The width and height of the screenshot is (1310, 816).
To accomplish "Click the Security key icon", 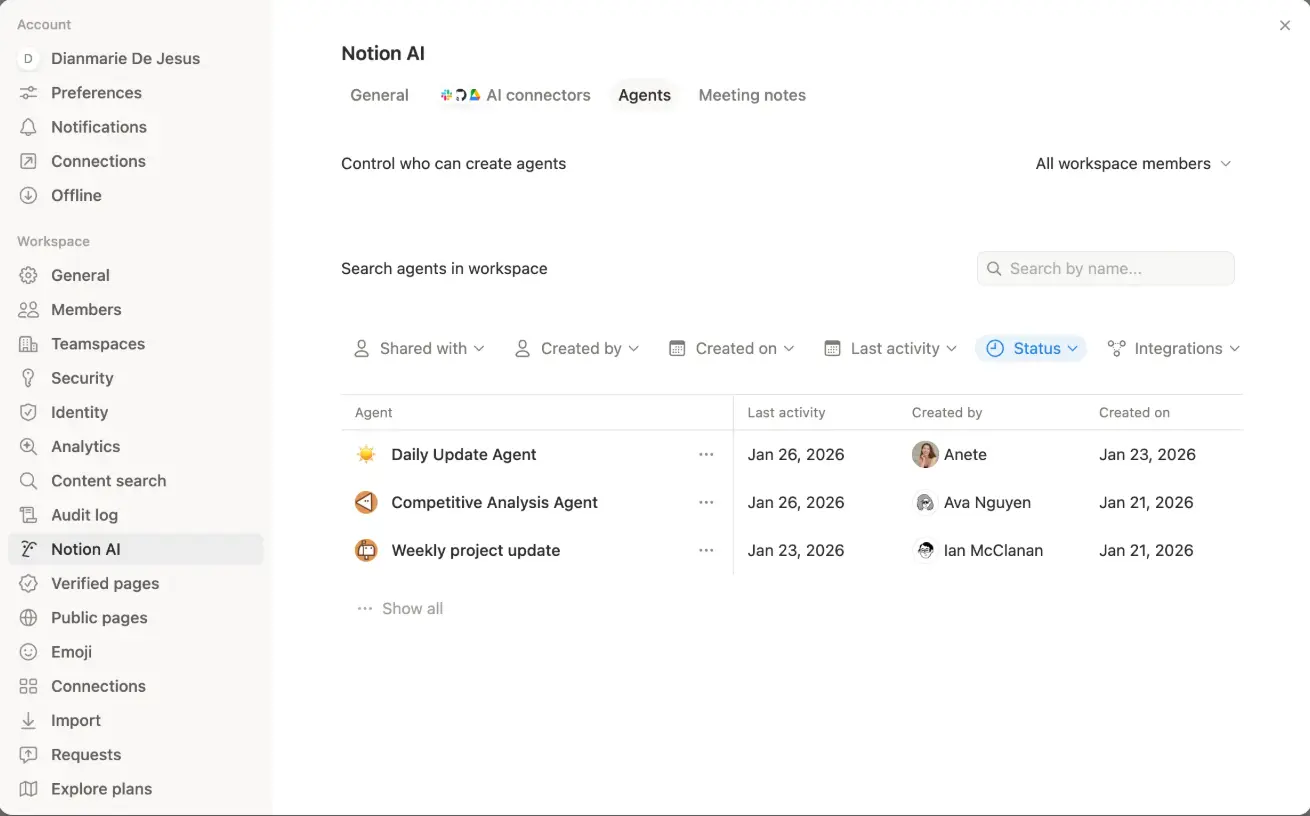I will [29, 378].
